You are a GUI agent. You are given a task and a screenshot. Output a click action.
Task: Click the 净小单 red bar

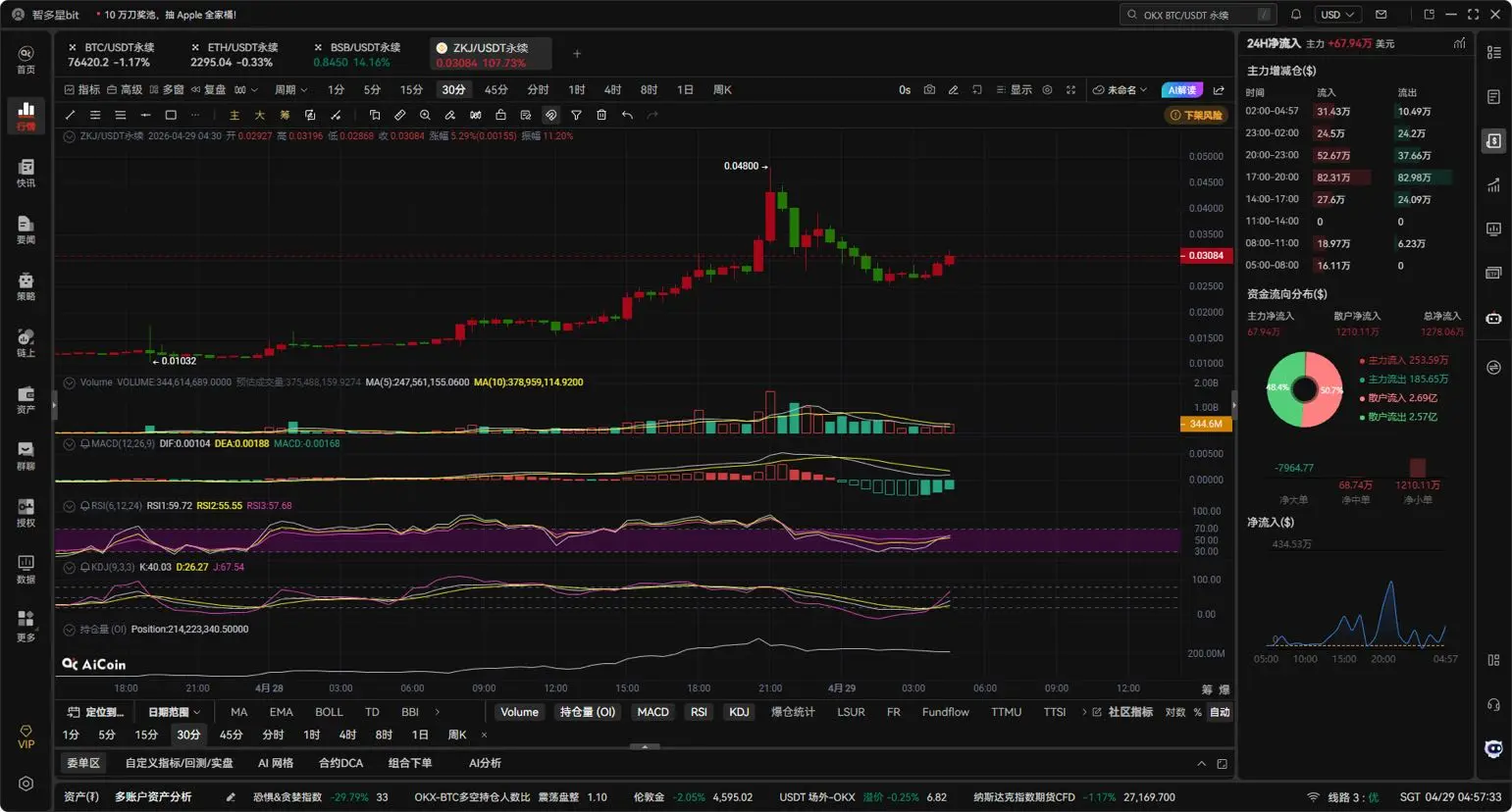coord(1417,468)
